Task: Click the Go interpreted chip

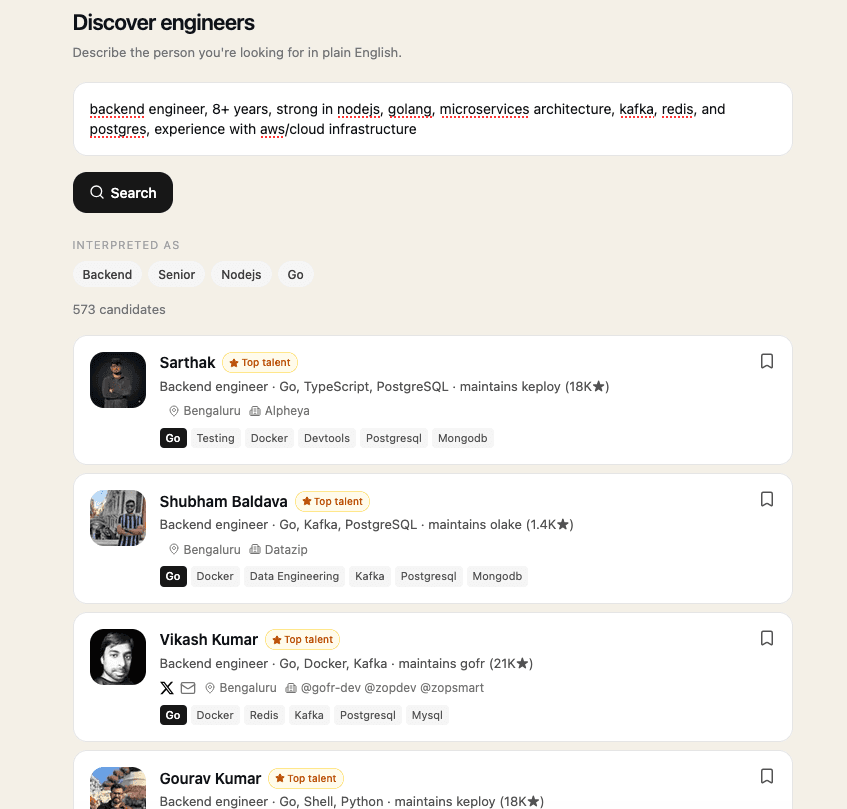Action: click(x=295, y=275)
